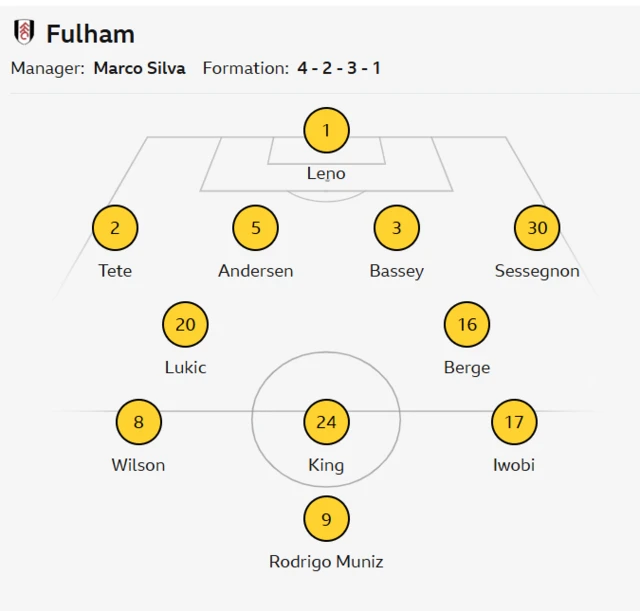The image size is (640, 611).
Task: Click manager name Marco Silva
Action: coord(139,69)
